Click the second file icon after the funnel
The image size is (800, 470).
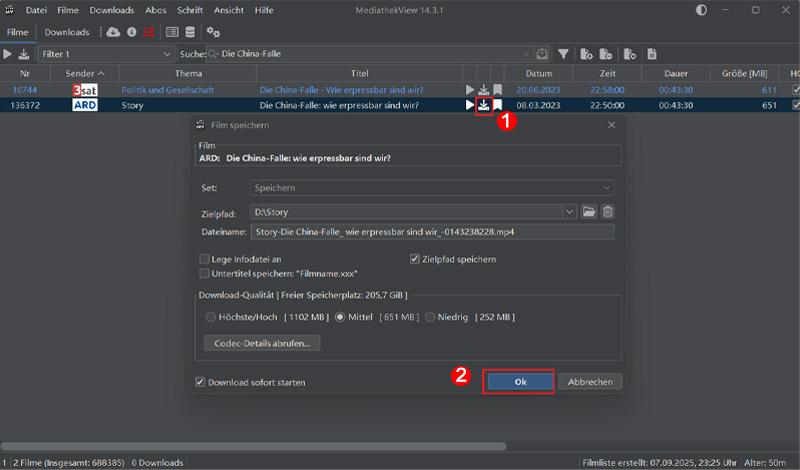(606, 54)
